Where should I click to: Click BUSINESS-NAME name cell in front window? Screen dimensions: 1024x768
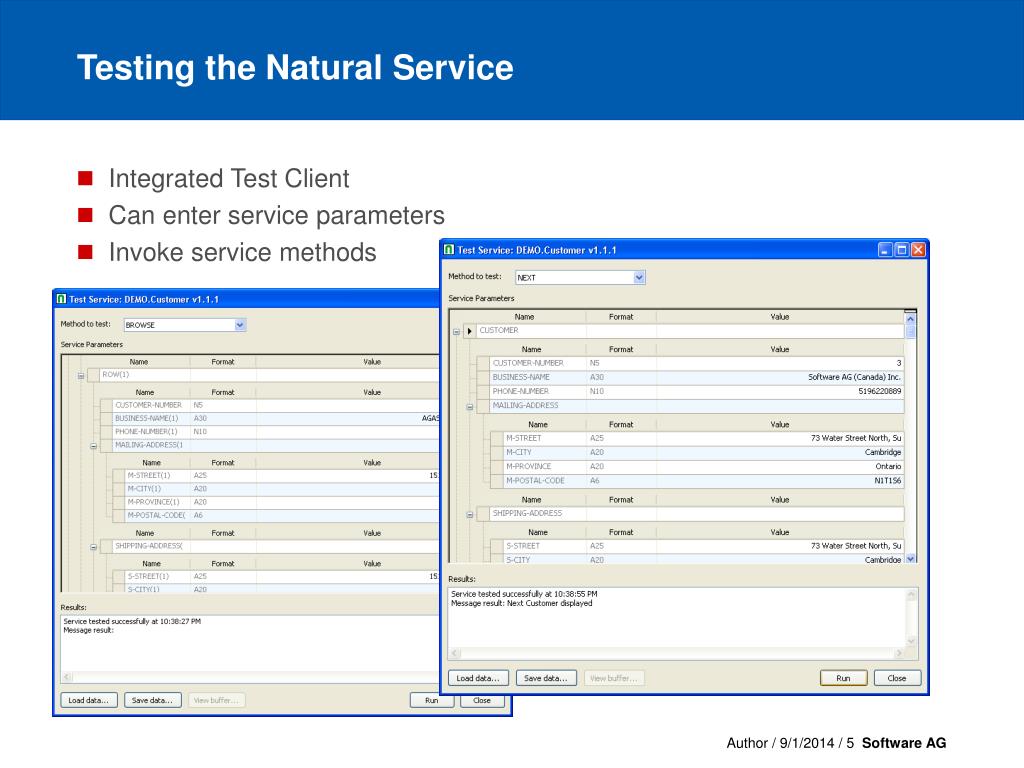coord(538,377)
